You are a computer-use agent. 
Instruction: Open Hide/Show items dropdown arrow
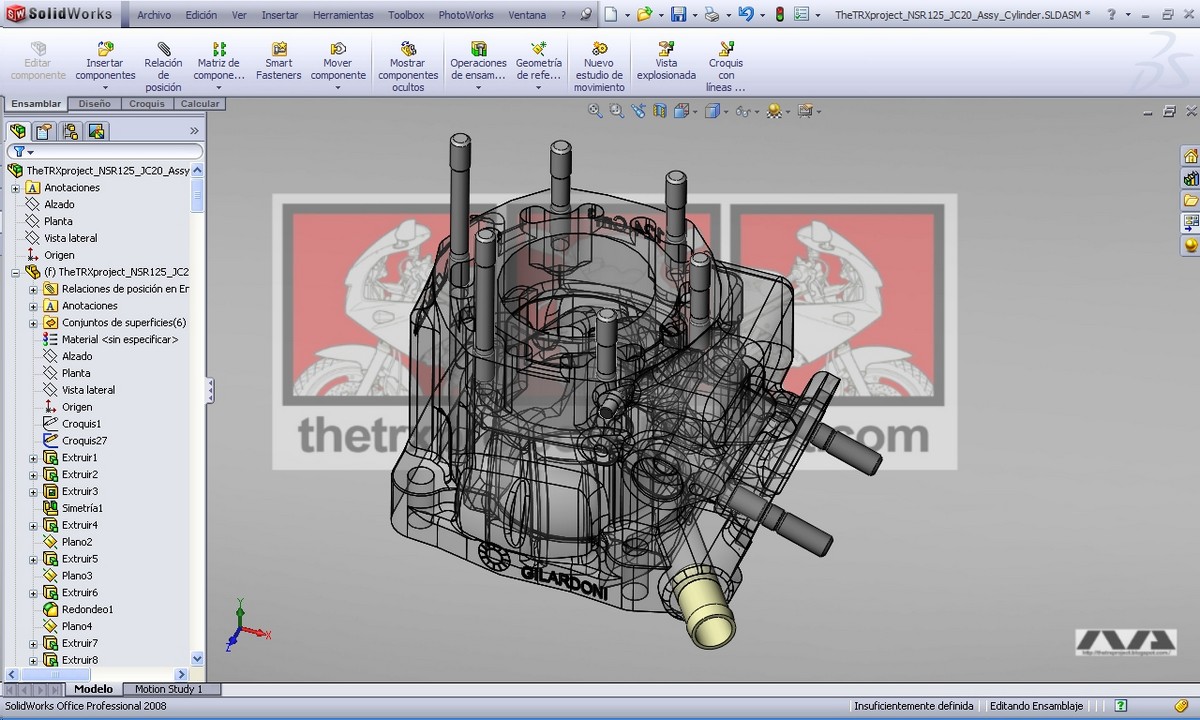point(756,112)
